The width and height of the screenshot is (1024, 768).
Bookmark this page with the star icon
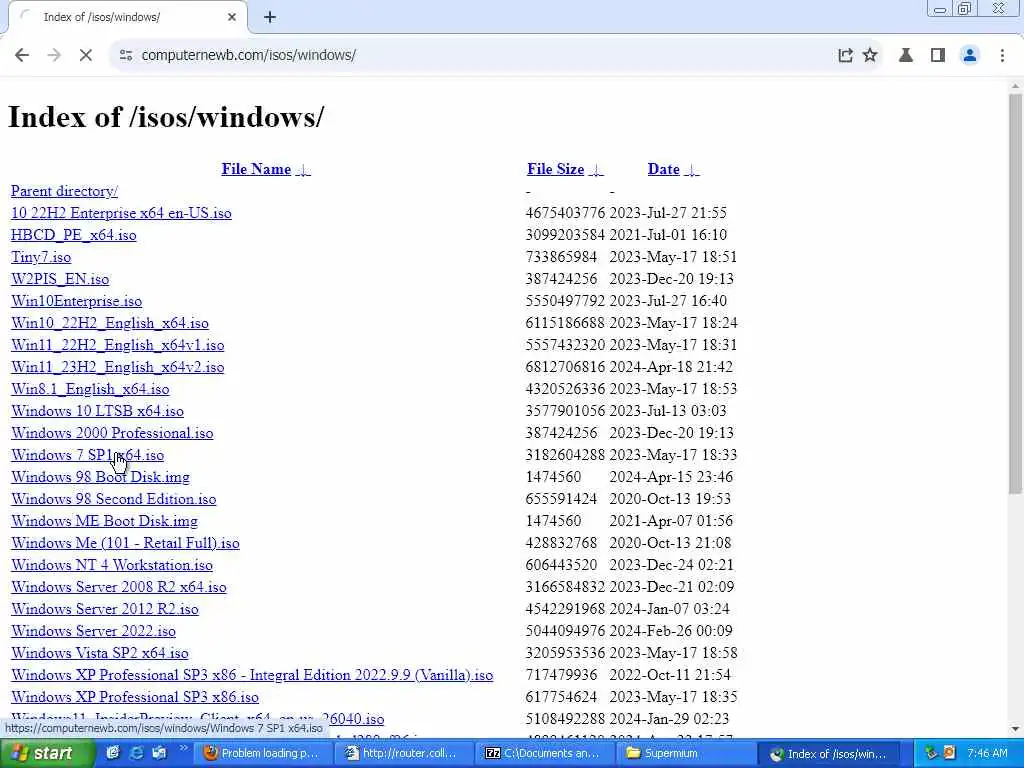(870, 56)
